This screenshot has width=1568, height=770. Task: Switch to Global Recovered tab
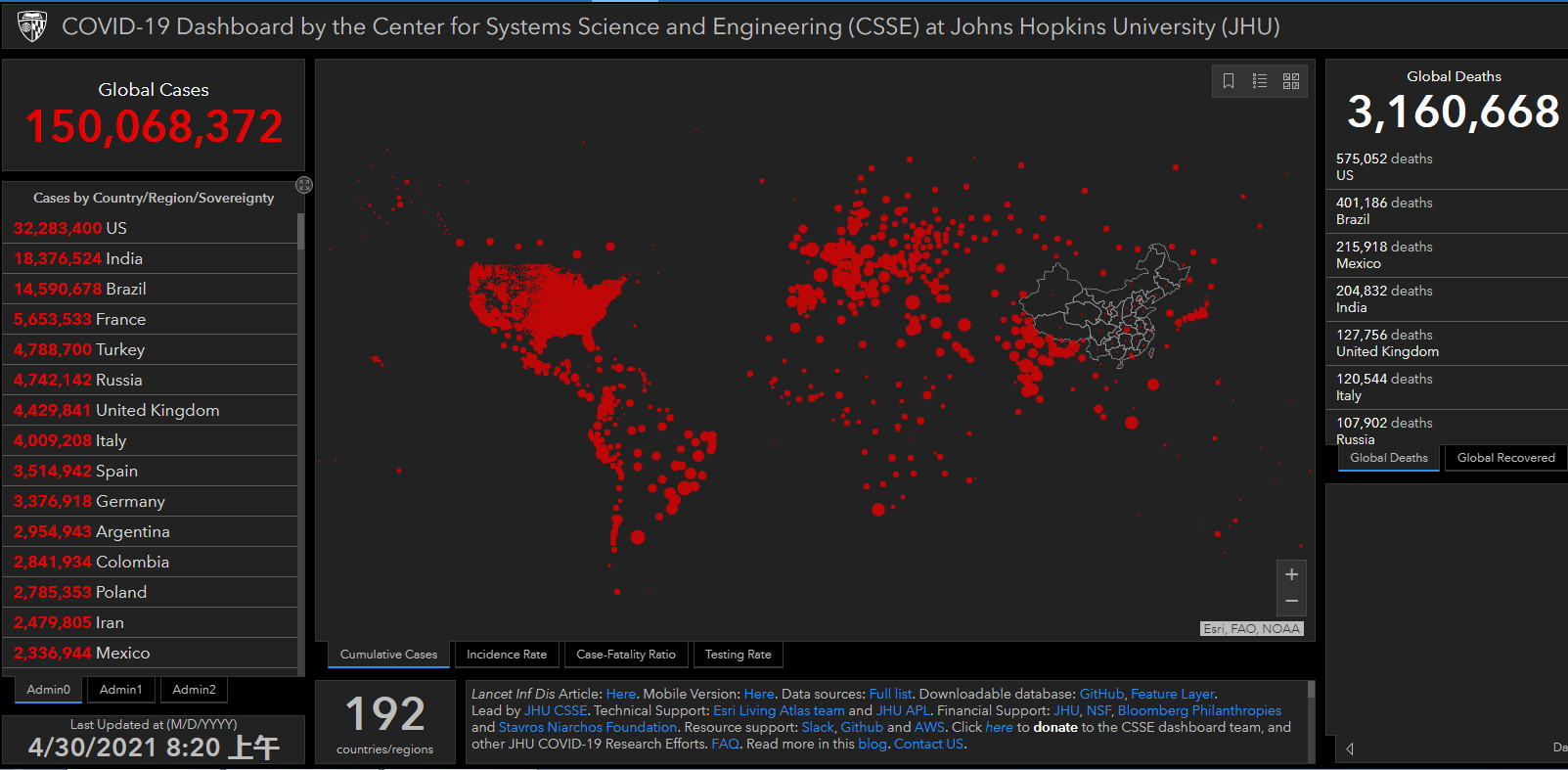pyautogui.click(x=1506, y=458)
